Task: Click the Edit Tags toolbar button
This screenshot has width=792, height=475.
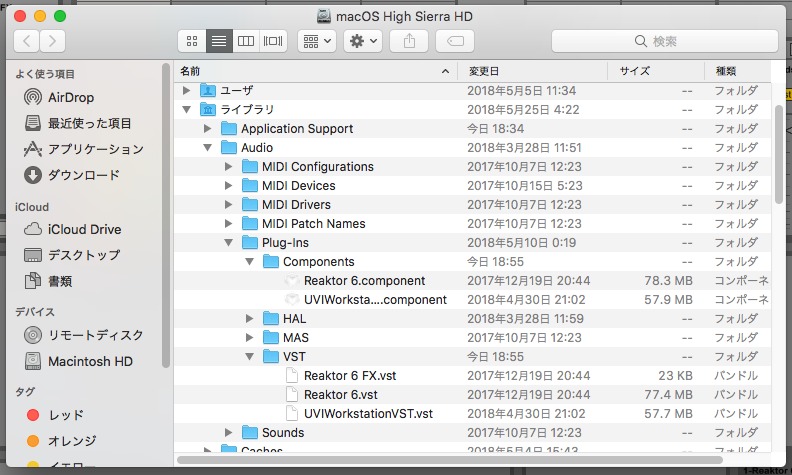Action: [455, 41]
